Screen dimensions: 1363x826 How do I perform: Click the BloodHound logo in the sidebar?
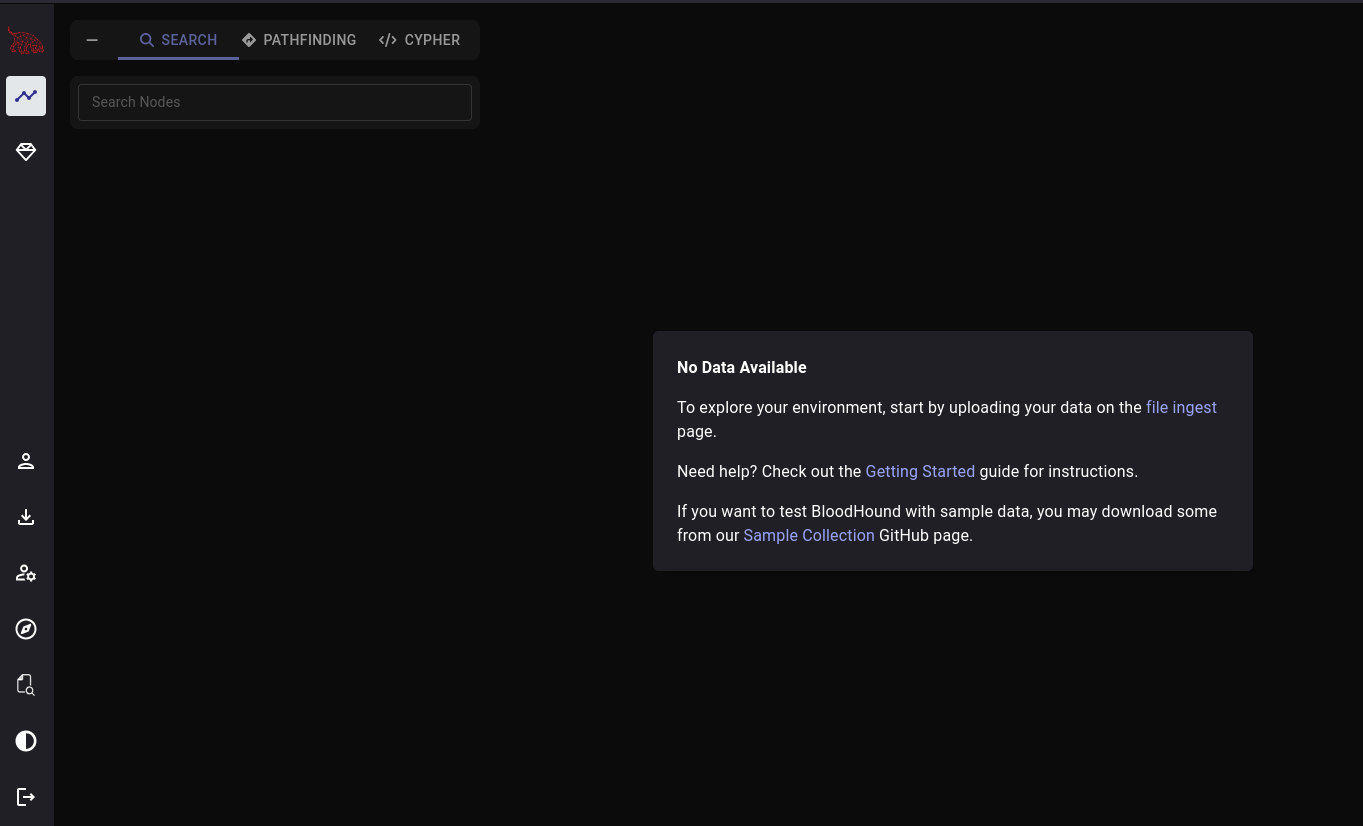coord(26,41)
